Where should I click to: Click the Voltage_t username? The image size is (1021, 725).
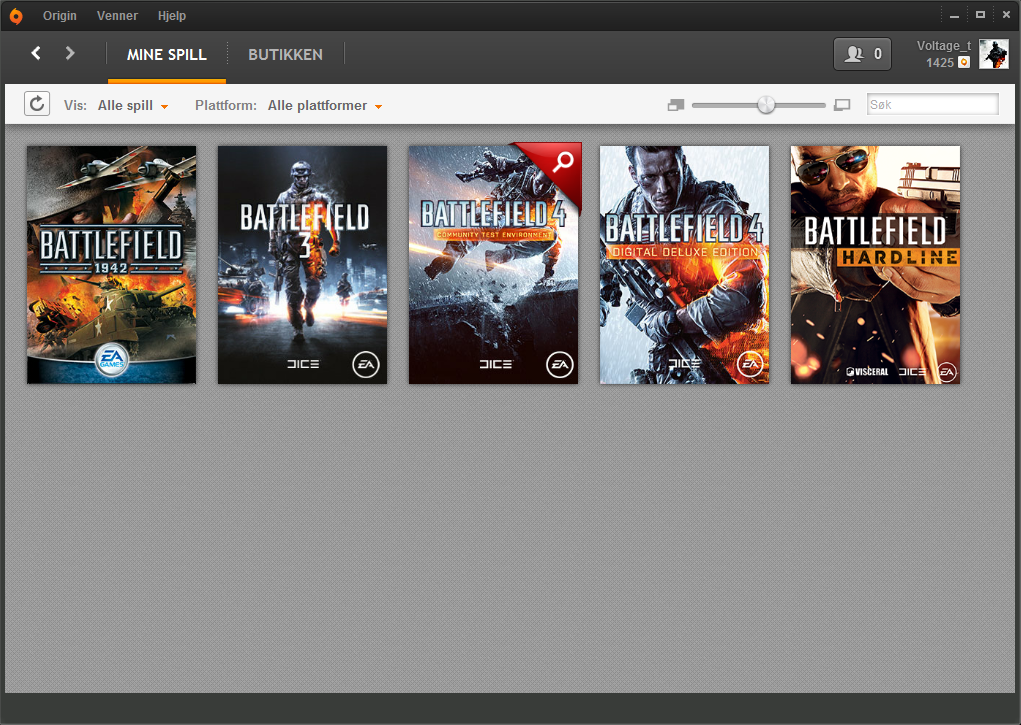[x=944, y=46]
